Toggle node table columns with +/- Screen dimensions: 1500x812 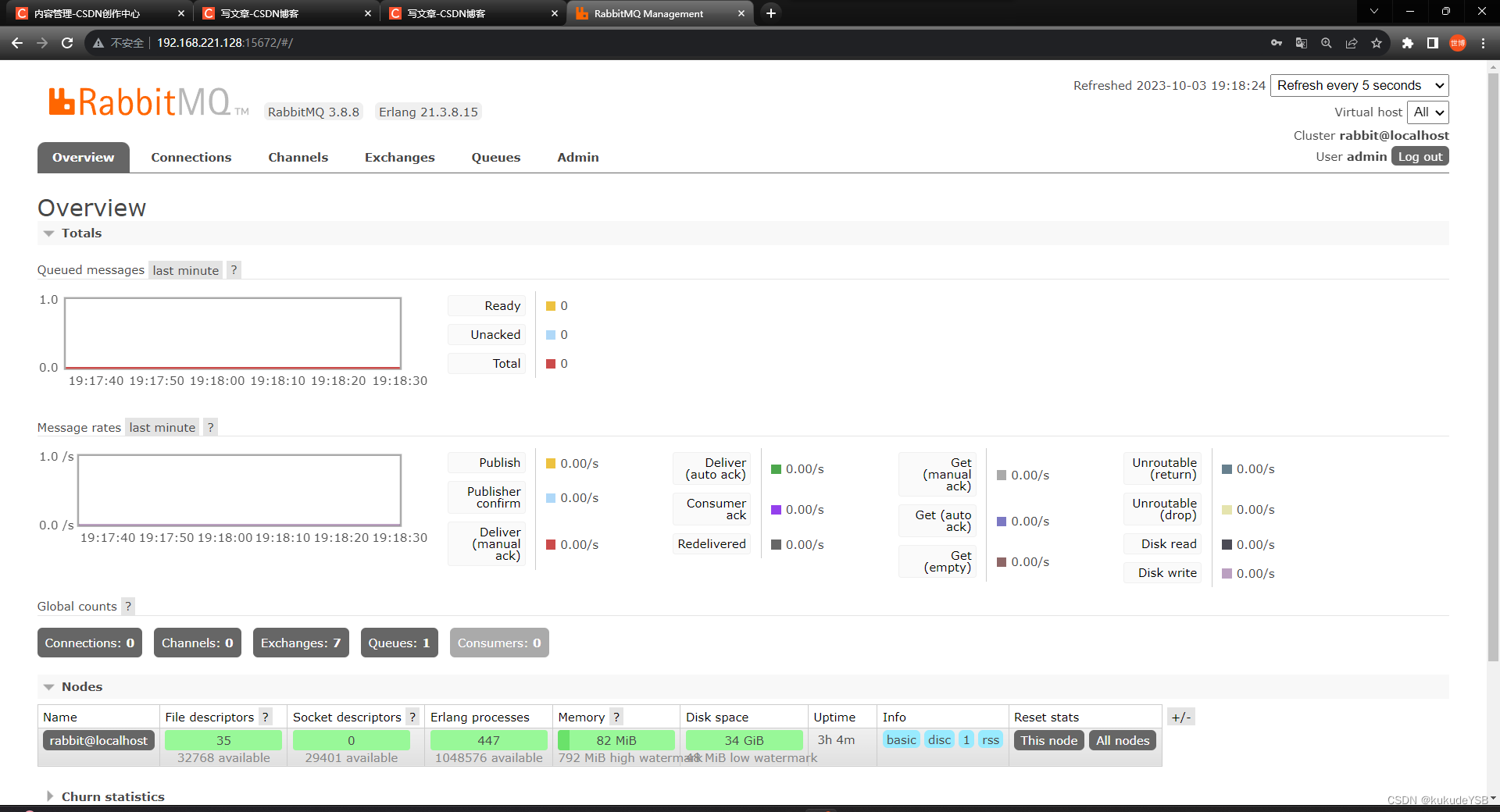tap(1181, 717)
